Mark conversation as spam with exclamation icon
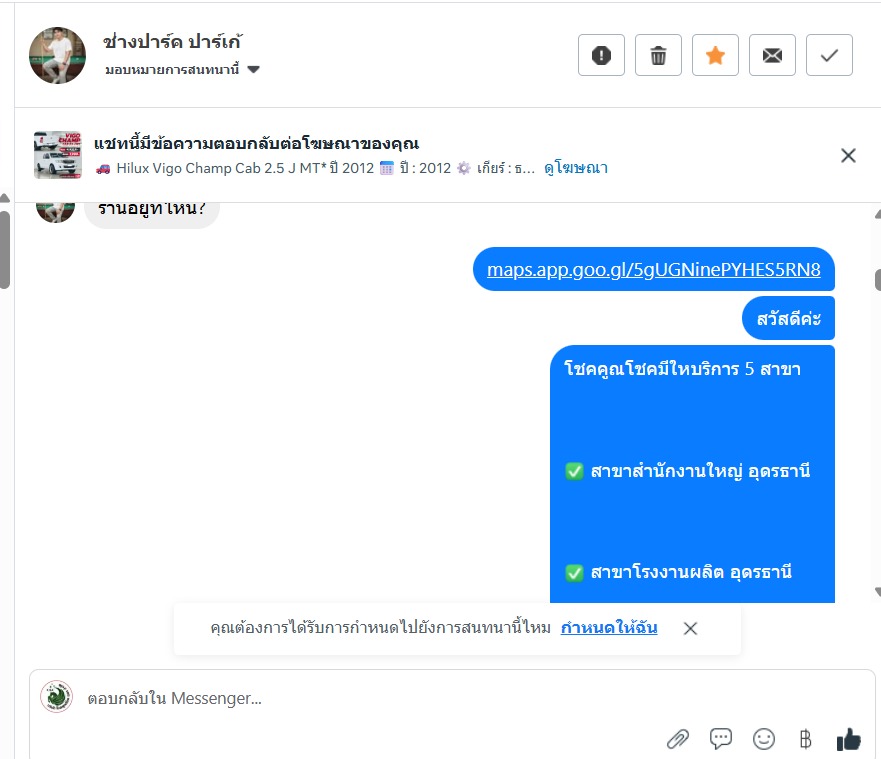881x759 pixels. pyautogui.click(x=601, y=55)
